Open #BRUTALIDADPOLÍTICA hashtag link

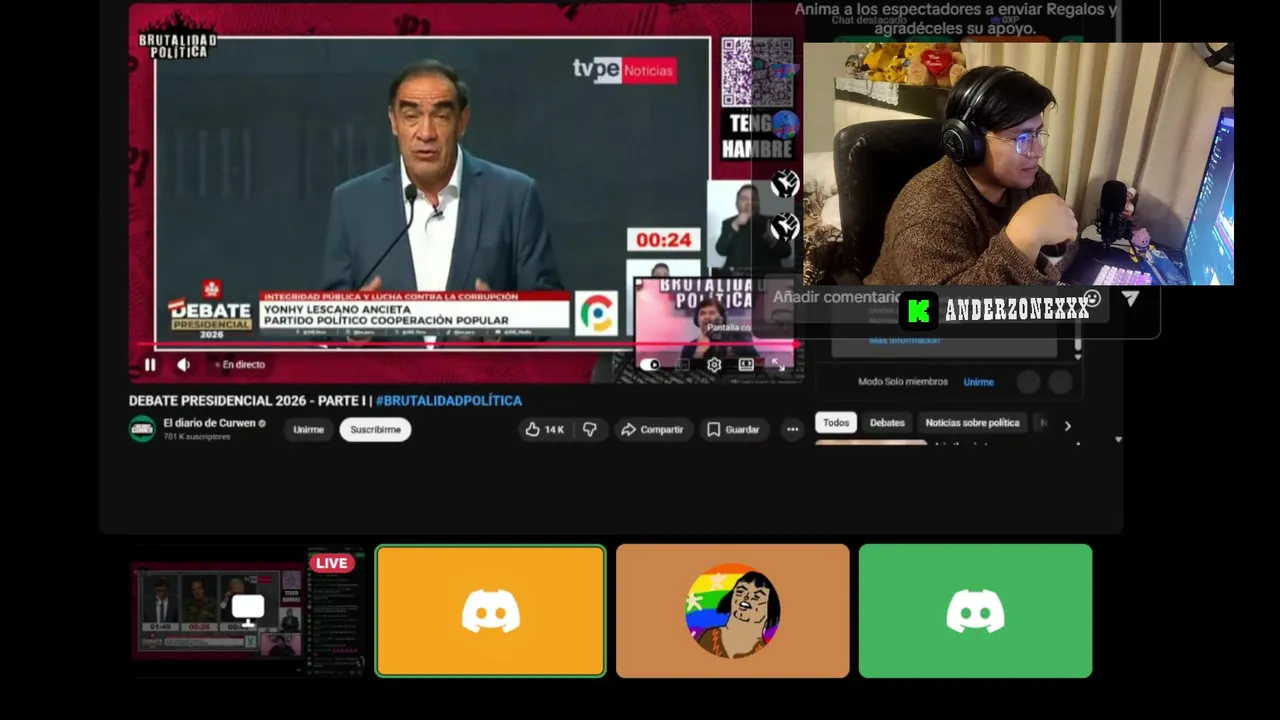click(449, 401)
